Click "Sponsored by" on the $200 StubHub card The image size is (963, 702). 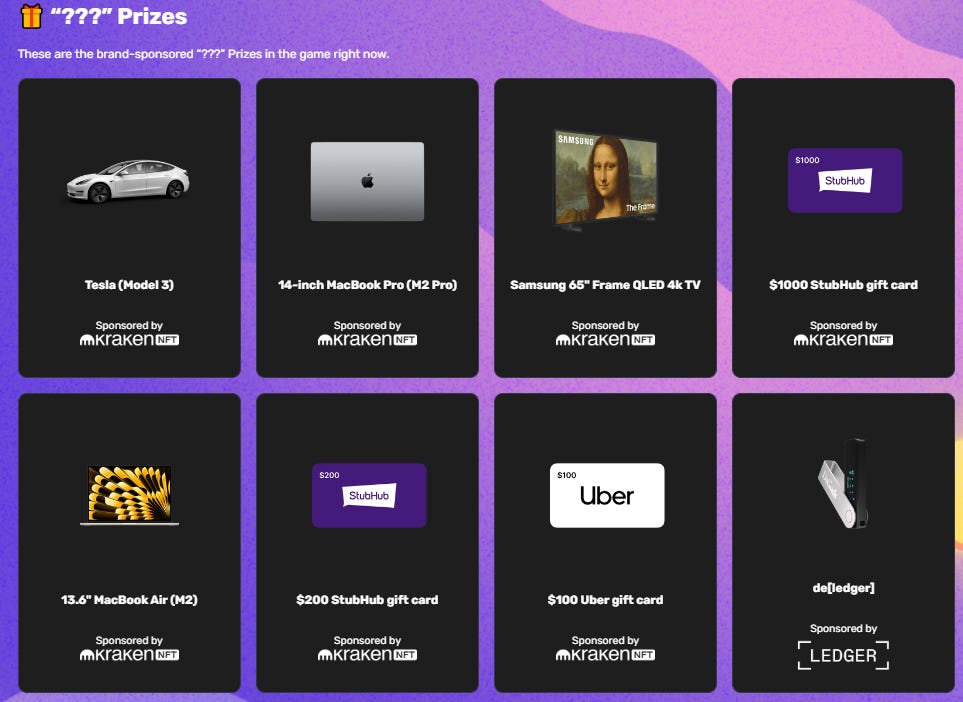[367, 641]
